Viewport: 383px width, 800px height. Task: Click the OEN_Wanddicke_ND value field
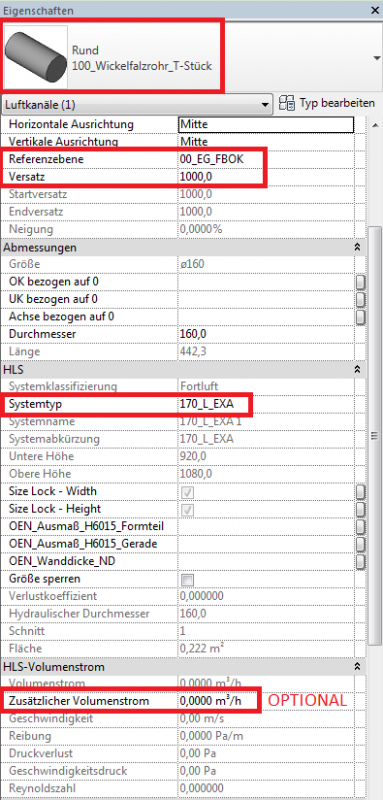[x=266, y=561]
